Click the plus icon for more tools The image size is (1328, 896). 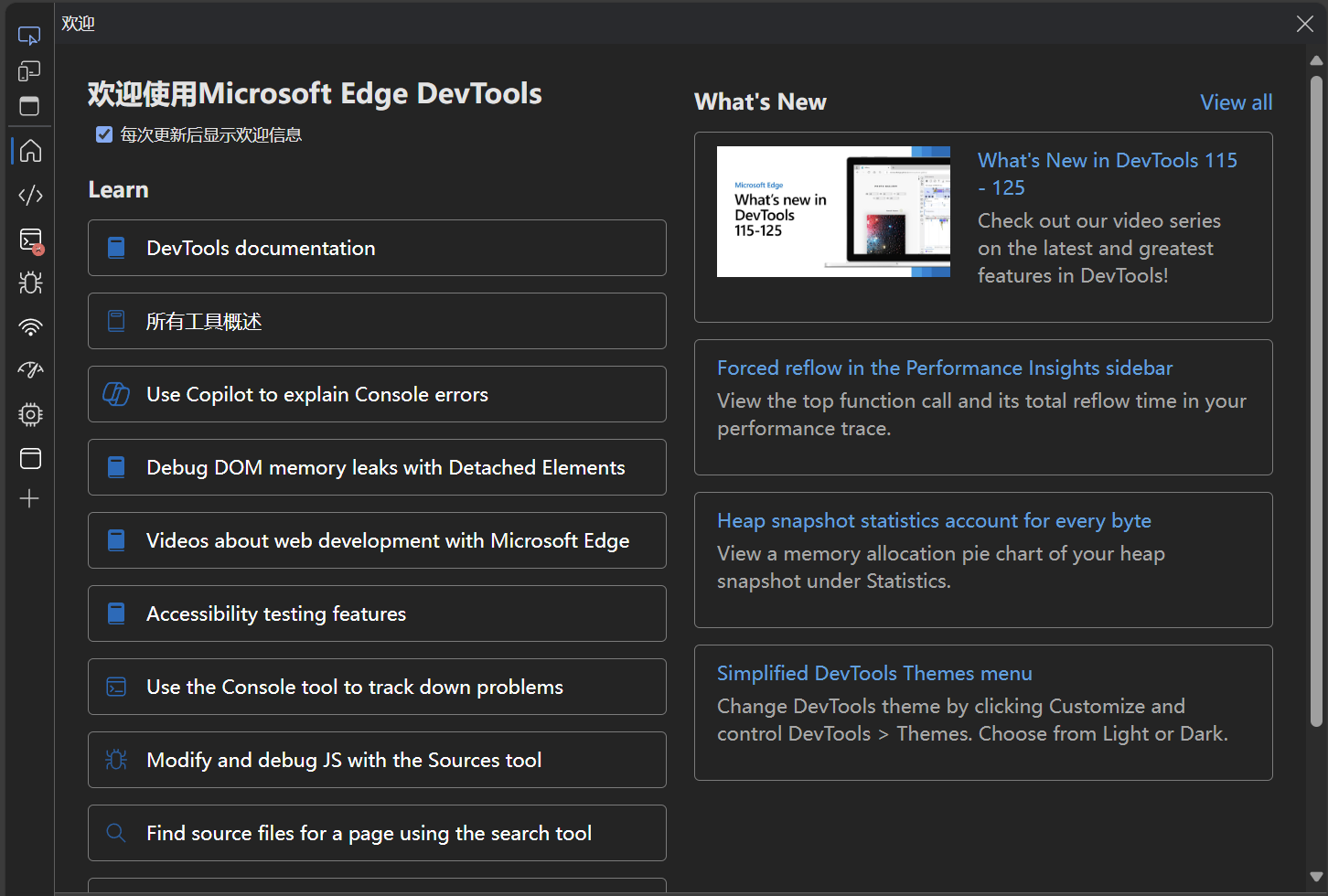coord(29,498)
